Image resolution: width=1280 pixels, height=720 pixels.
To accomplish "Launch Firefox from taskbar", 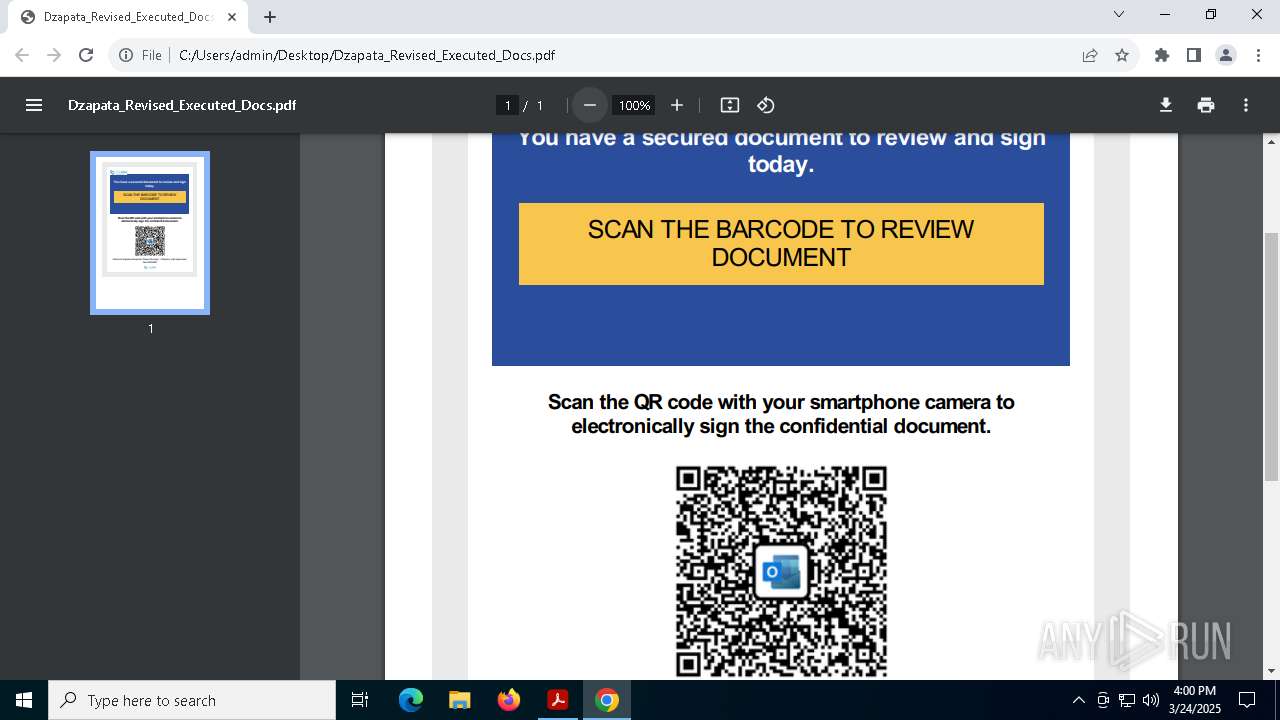I will [x=509, y=700].
